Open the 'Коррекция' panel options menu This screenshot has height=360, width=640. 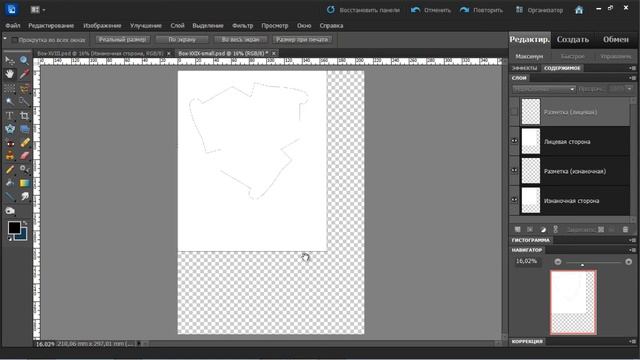[632, 342]
